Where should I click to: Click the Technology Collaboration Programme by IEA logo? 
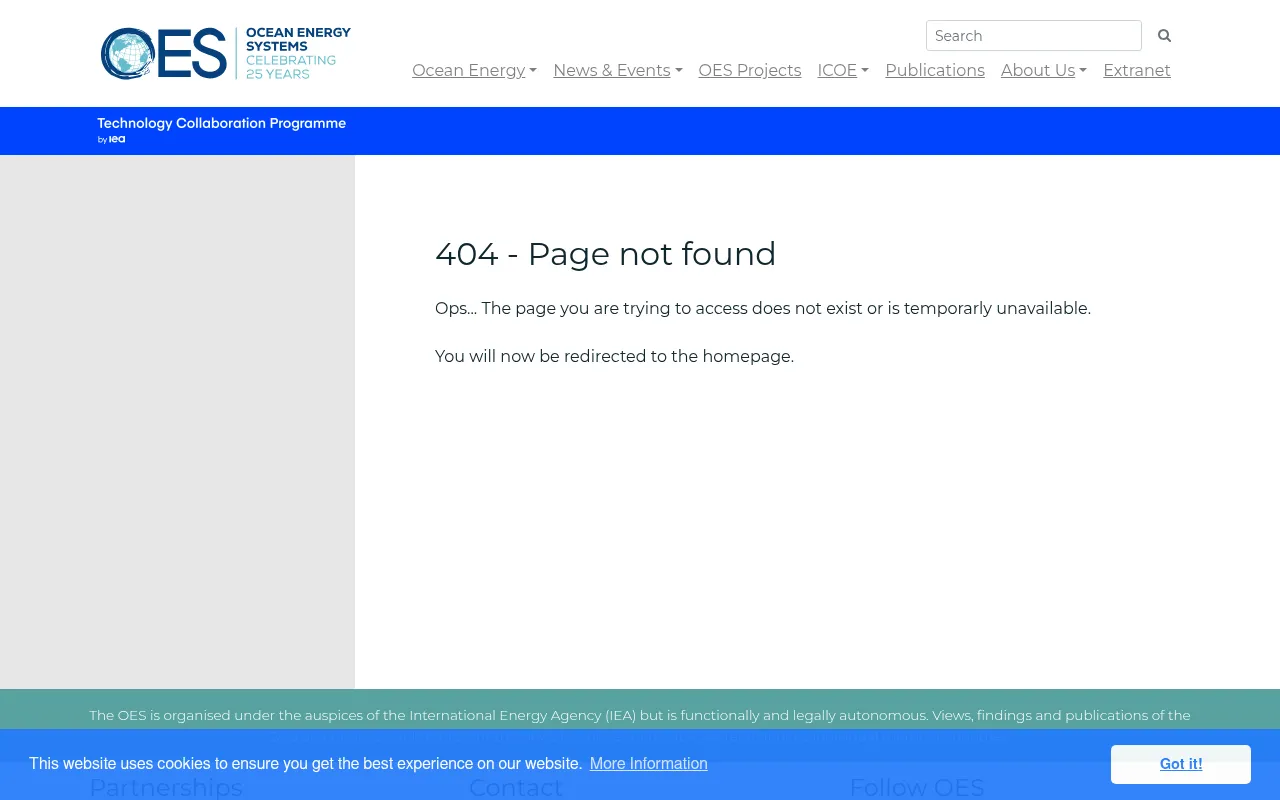point(221,130)
